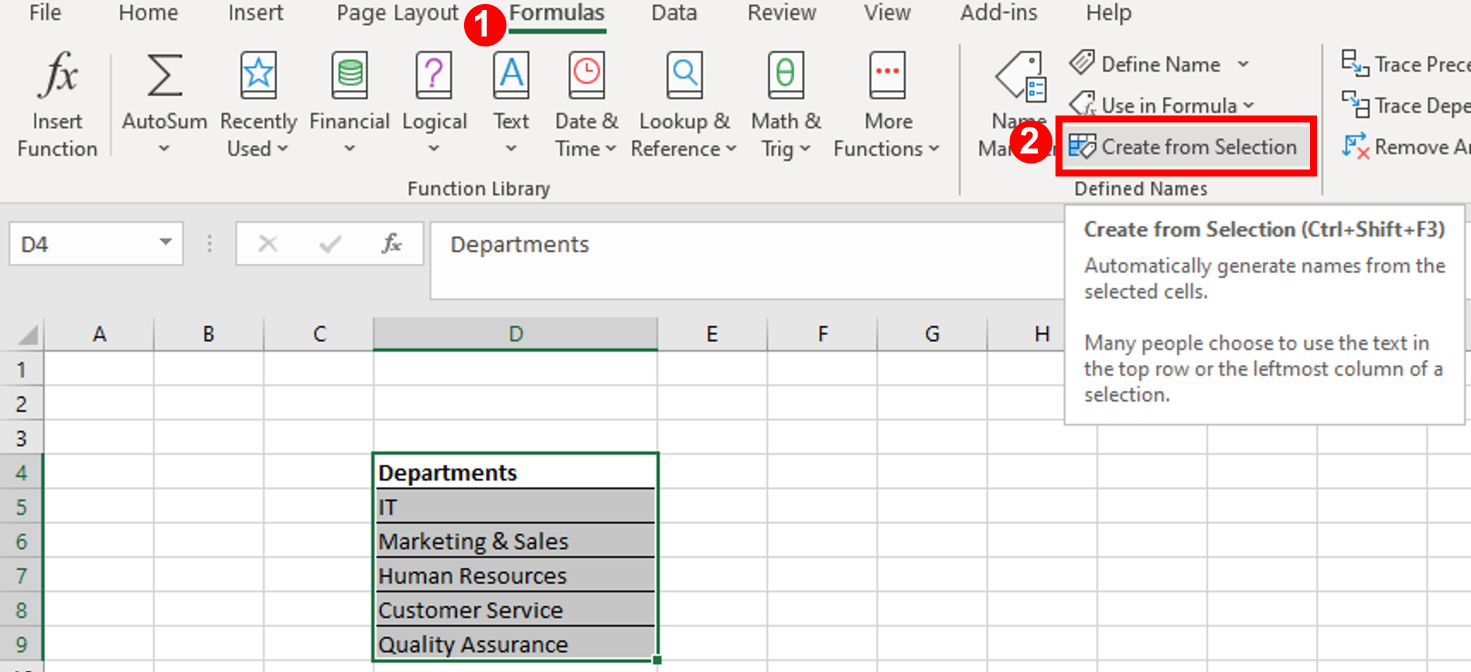Expand the More Functions dropdown arrow
1471x672 pixels.
click(x=934, y=149)
